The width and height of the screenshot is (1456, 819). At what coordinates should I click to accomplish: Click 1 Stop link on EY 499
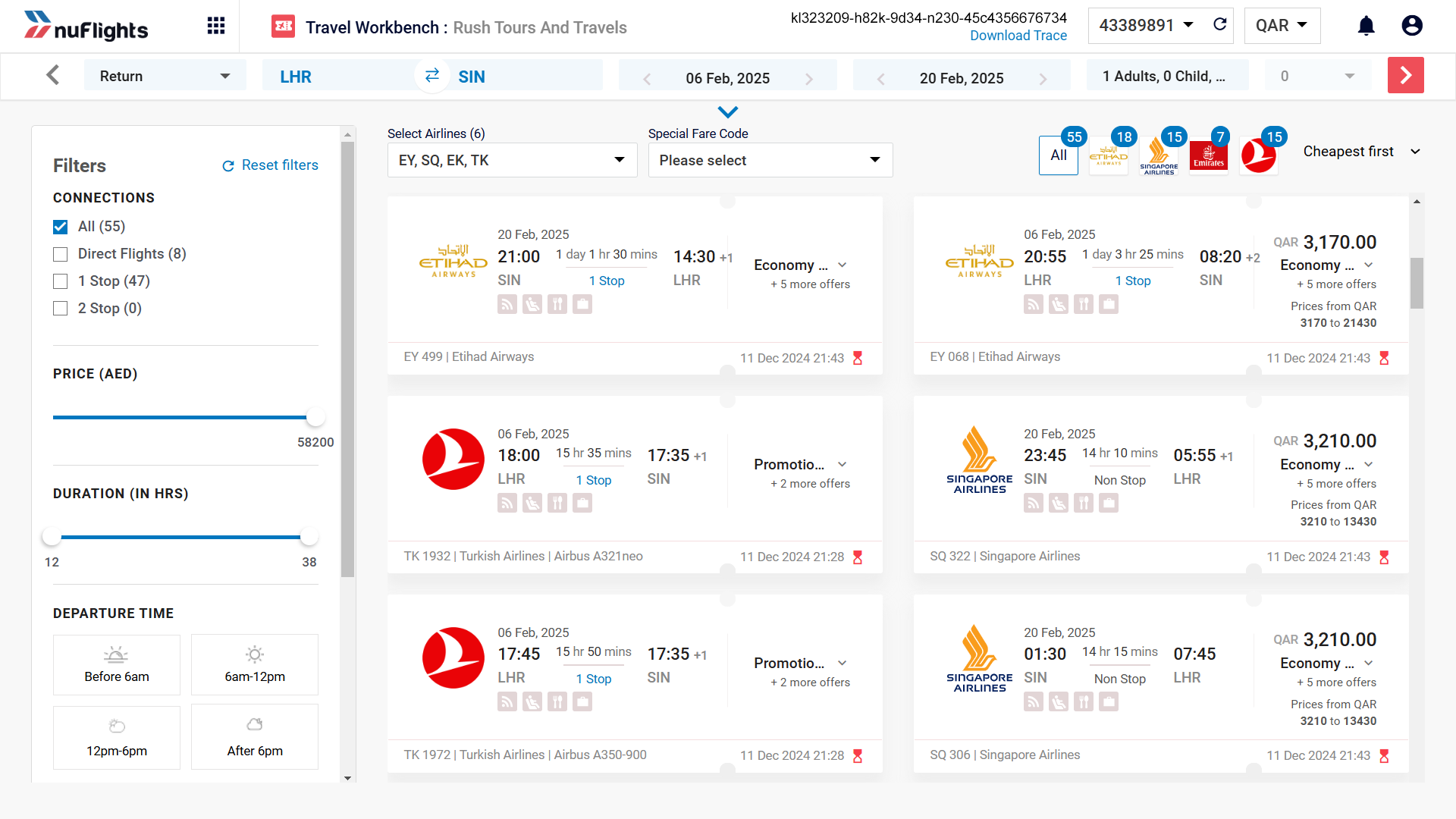pos(607,281)
